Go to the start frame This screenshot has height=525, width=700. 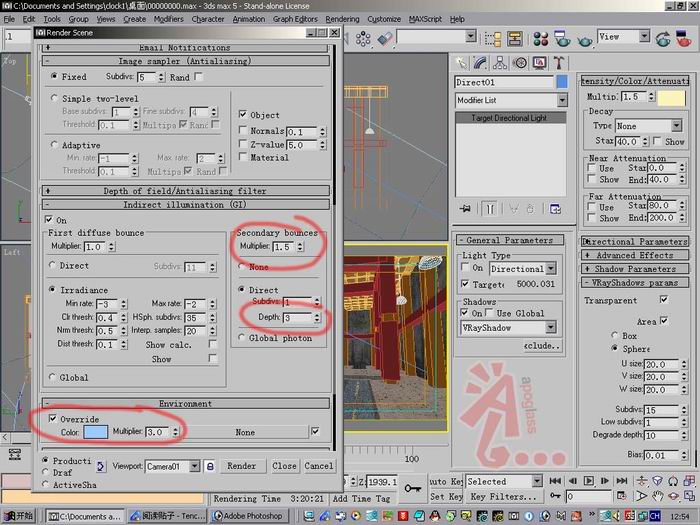pyautogui.click(x=555, y=481)
